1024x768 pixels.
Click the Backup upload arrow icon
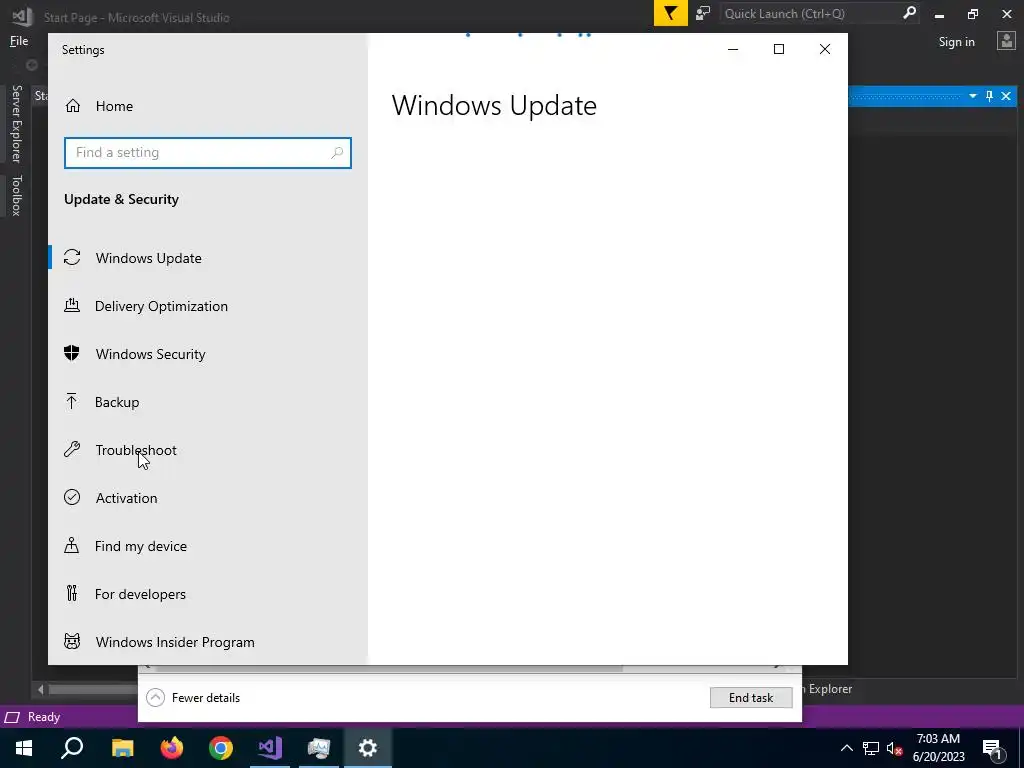[x=72, y=401]
